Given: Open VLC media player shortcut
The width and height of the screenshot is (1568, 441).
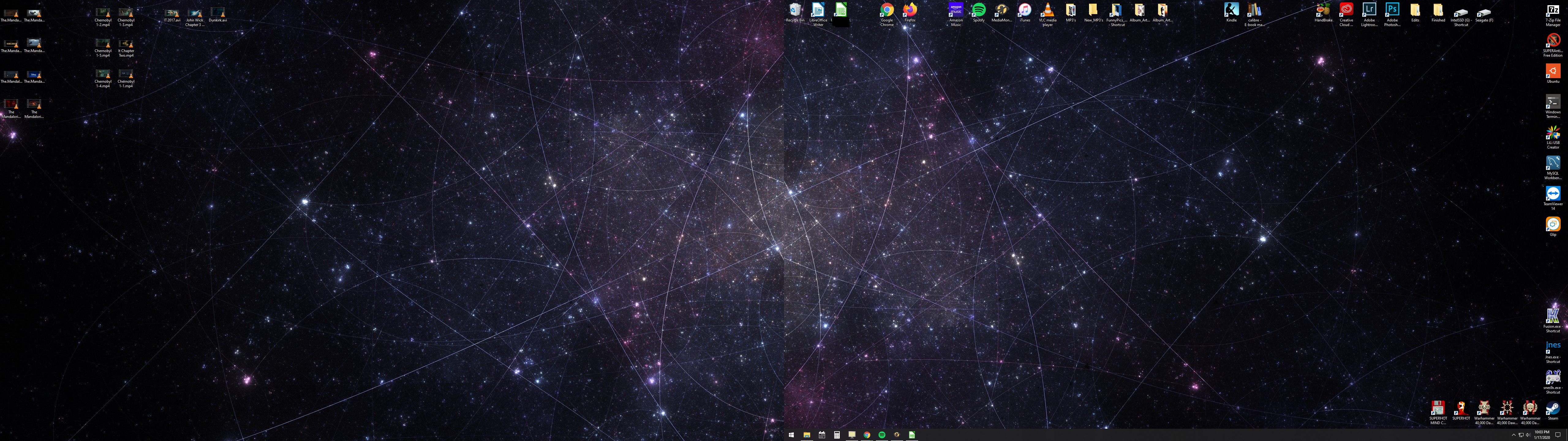Looking at the screenshot, I should 1048,15.
